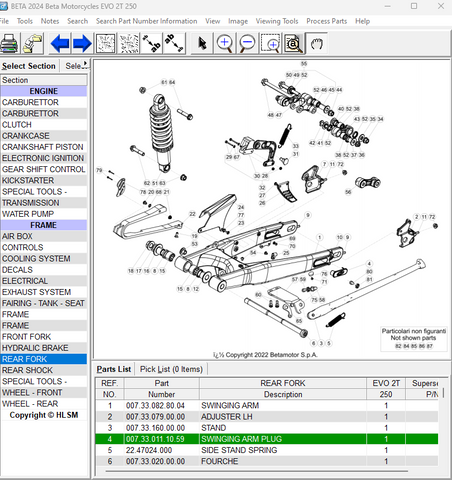Open Search Part Number Information menu
Viewport: 452px width, 480px height.
coord(146,21)
